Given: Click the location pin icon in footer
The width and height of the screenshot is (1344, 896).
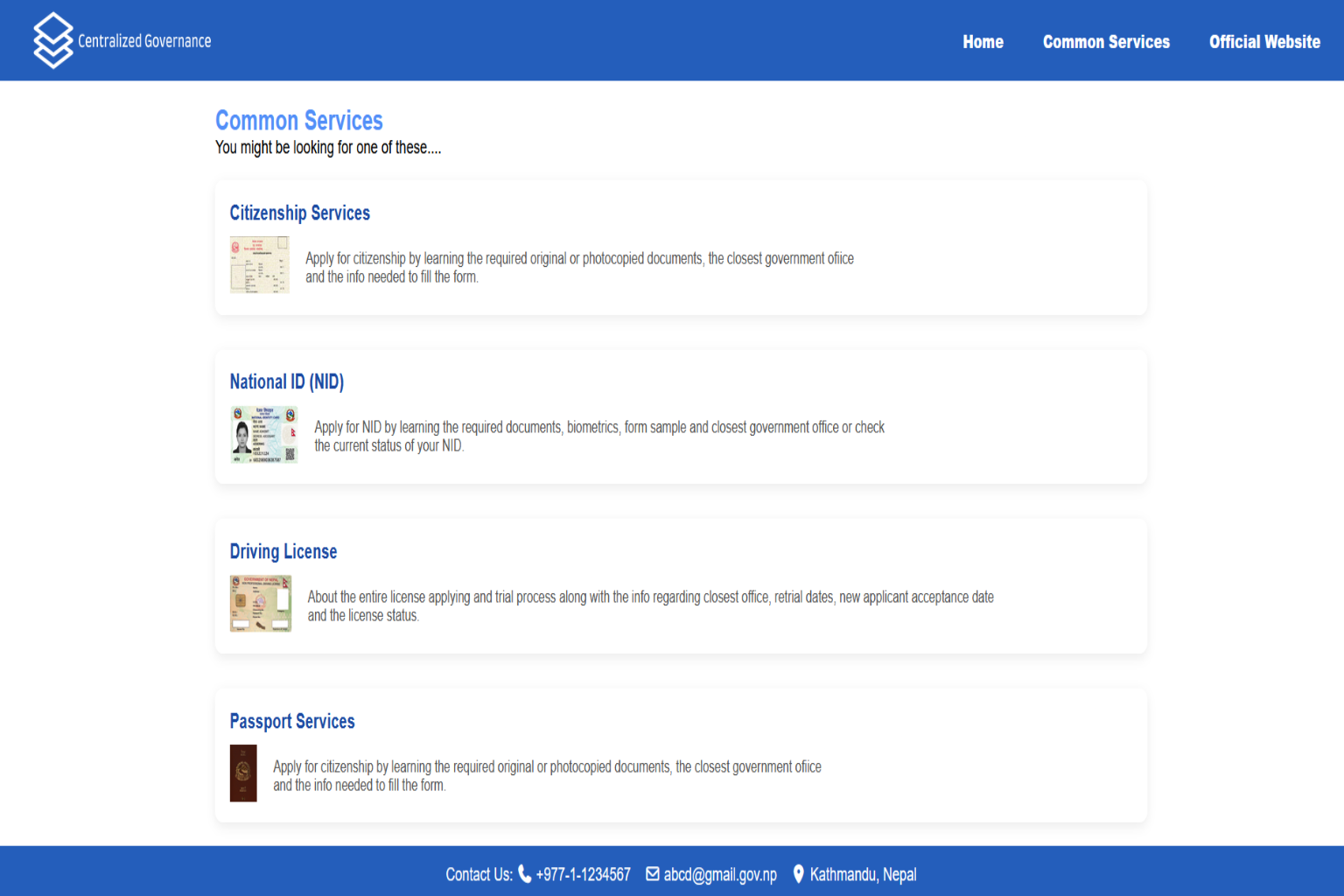Looking at the screenshot, I should [798, 874].
